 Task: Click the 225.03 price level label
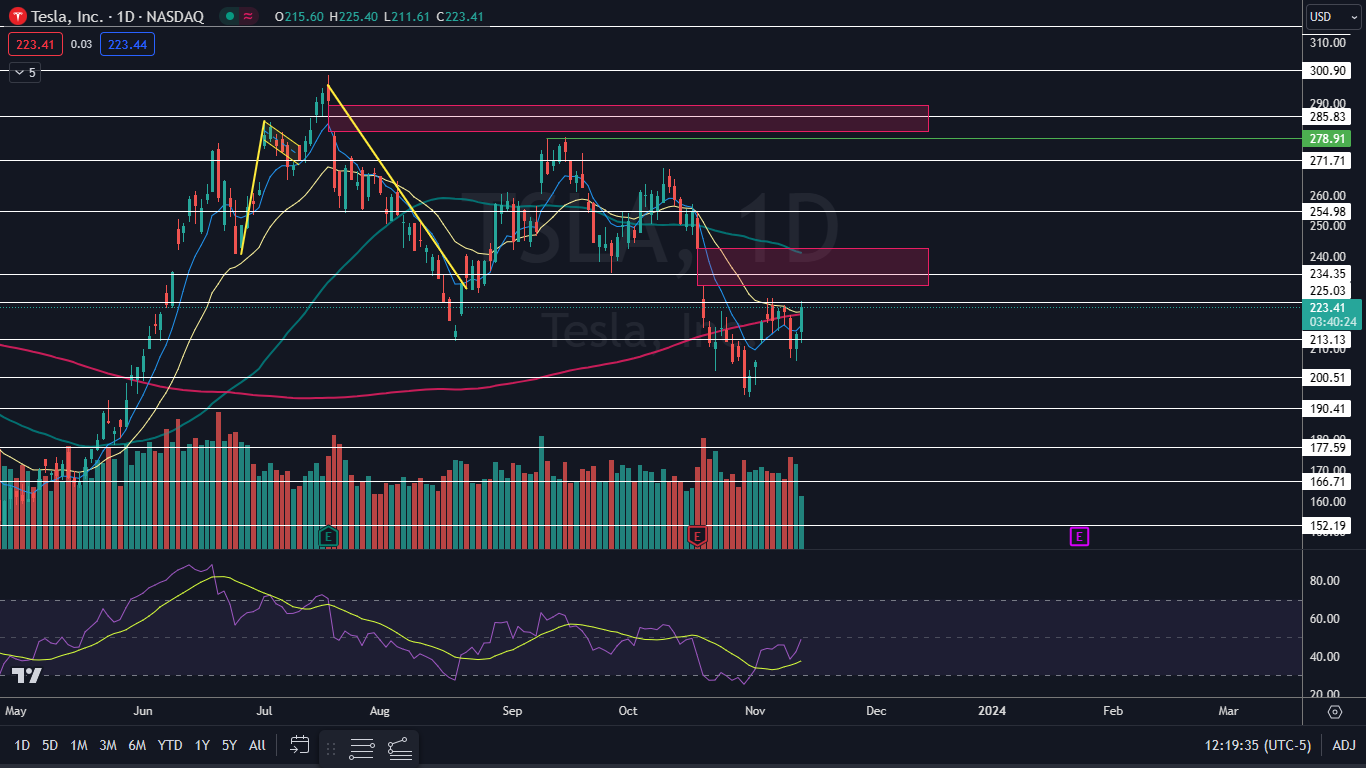(x=1328, y=290)
